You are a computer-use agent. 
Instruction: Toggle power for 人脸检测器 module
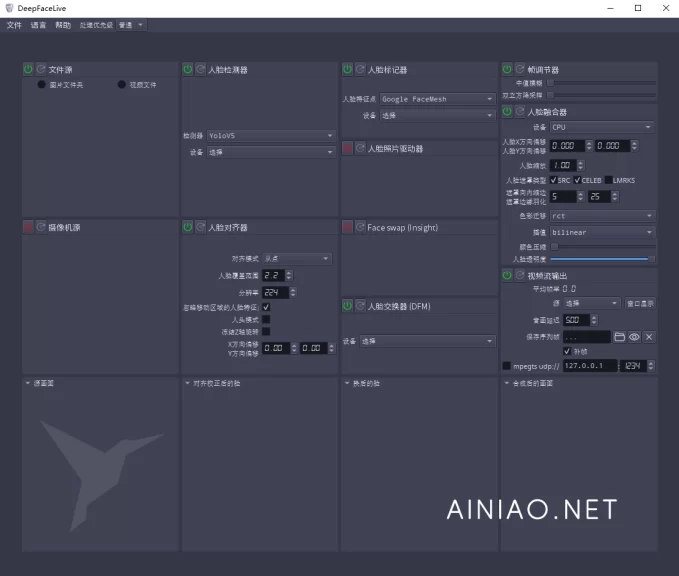tap(188, 69)
